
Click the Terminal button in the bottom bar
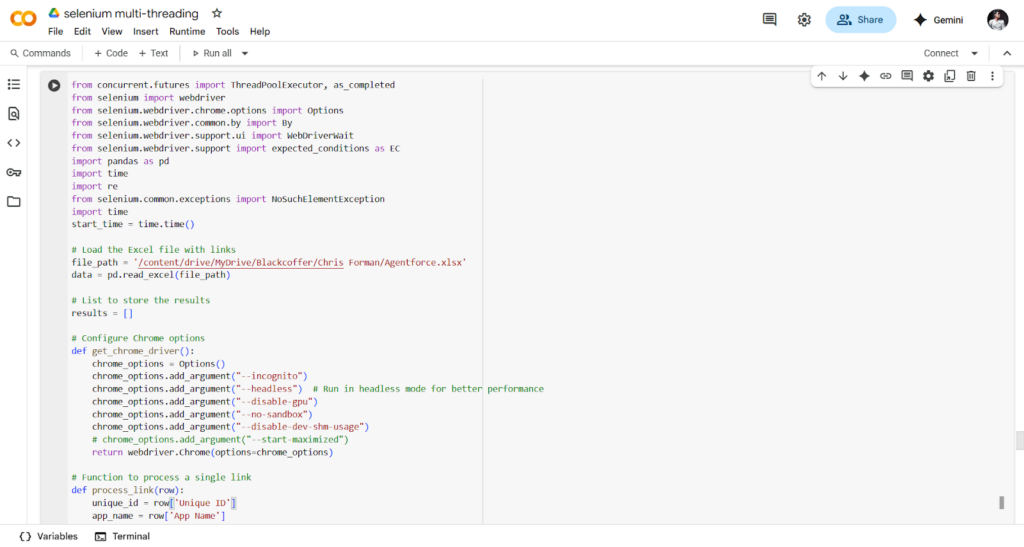click(122, 536)
